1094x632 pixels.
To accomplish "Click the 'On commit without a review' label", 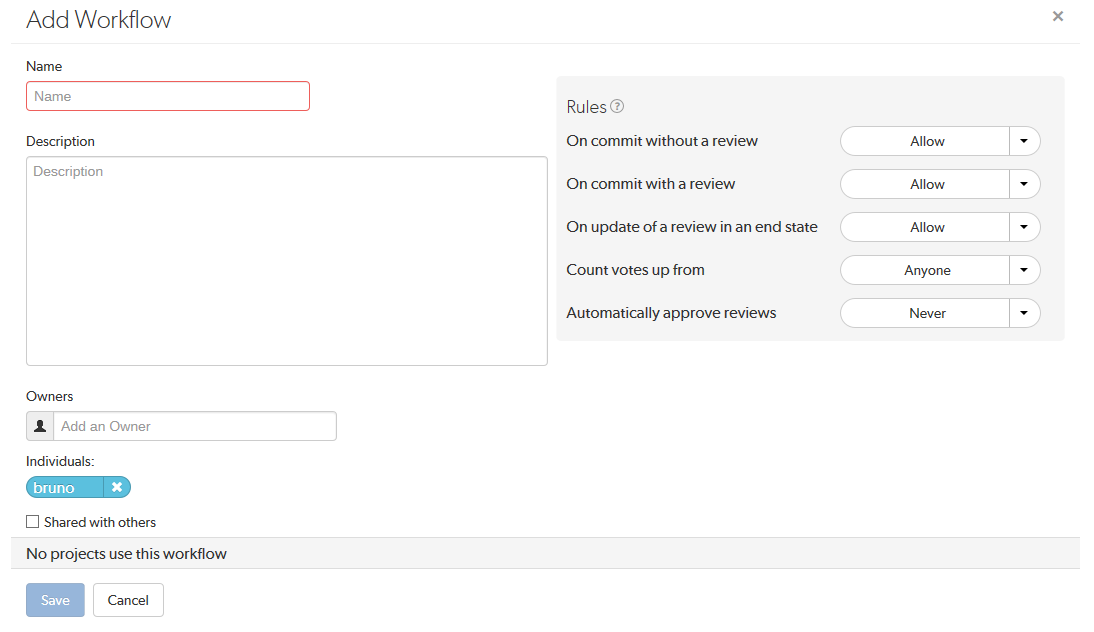I will [662, 141].
